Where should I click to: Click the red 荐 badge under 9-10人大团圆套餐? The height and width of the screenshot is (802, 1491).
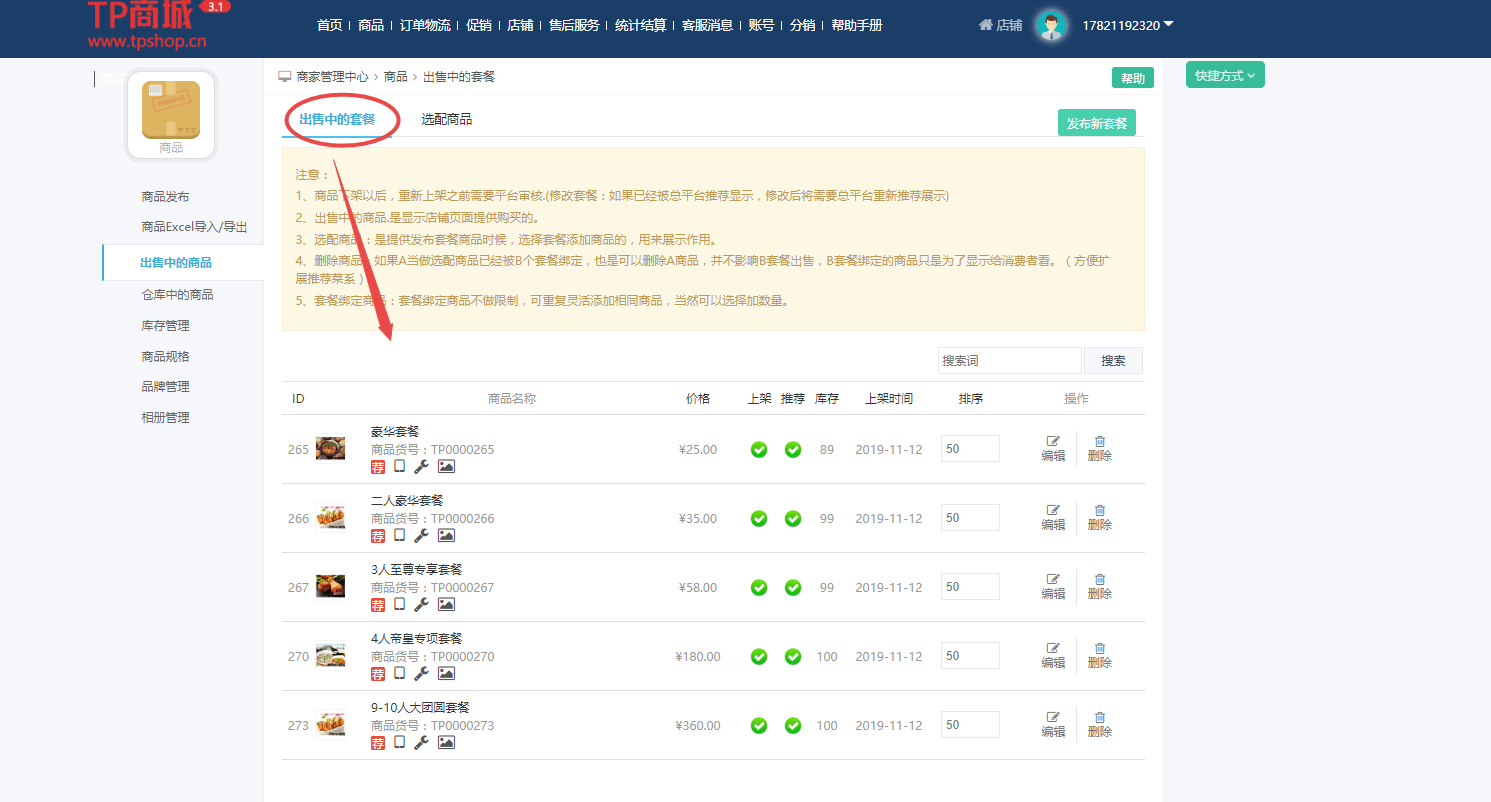tap(378, 743)
